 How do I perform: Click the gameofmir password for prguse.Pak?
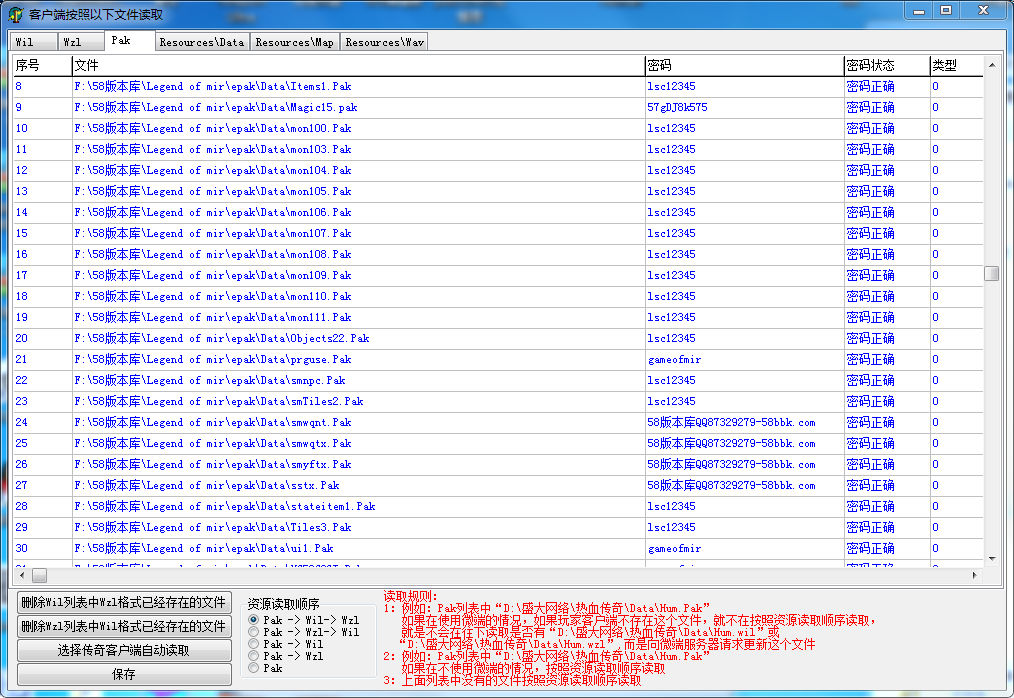(674, 359)
